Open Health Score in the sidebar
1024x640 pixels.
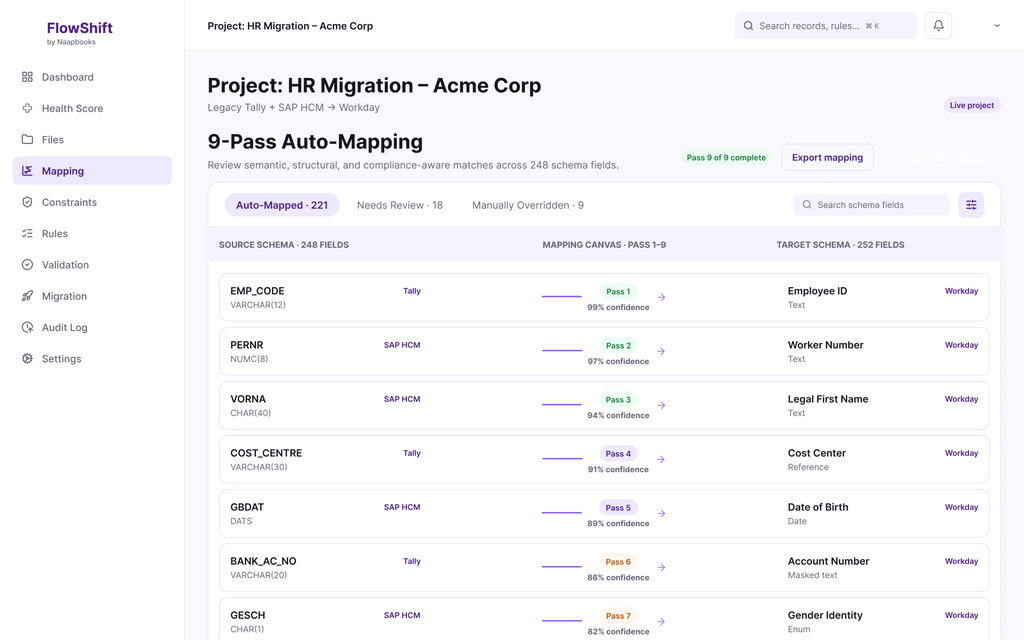point(92,108)
